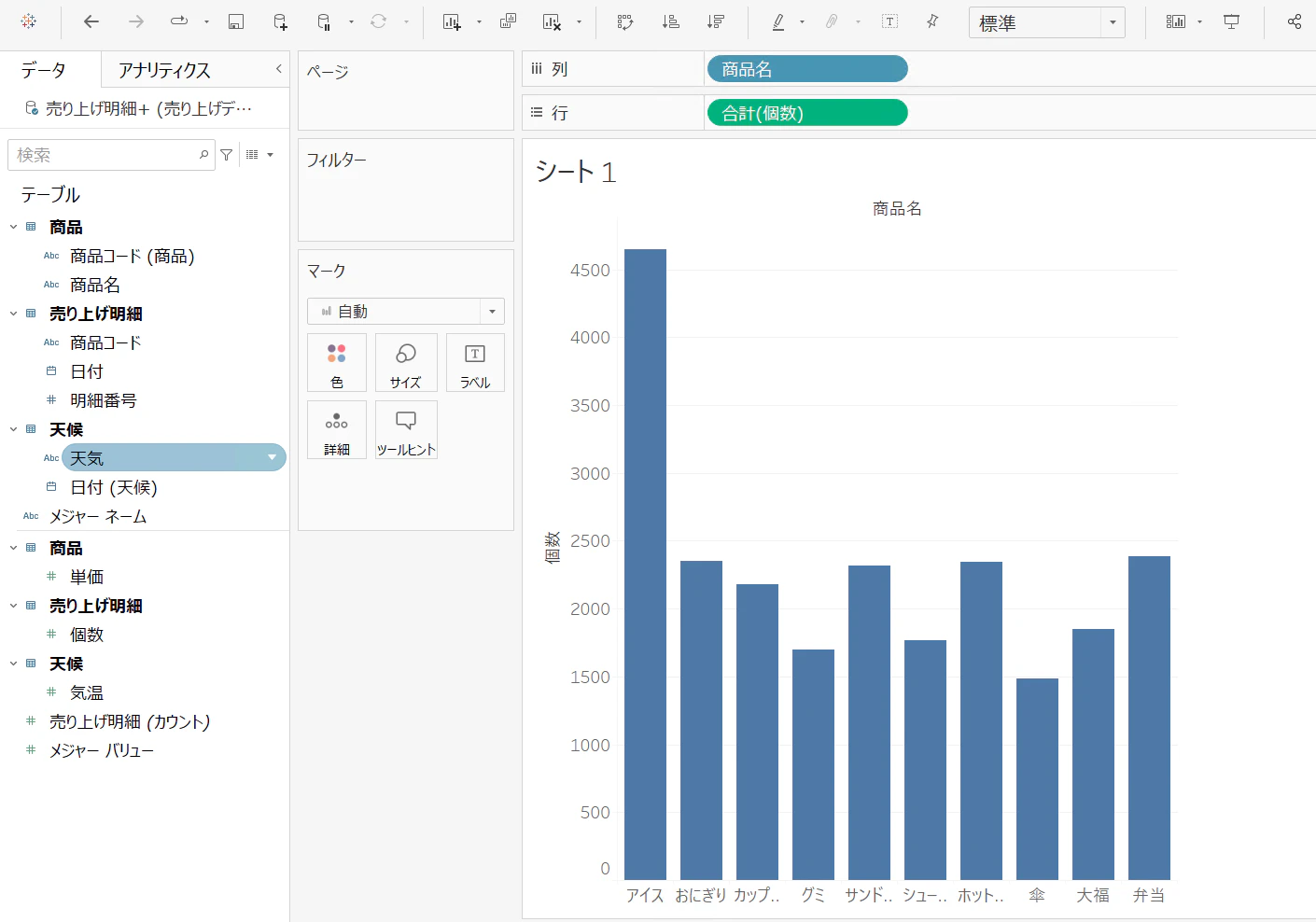Open the dropdown arrow next to show/hide cards icon
The image size is (1316, 922).
click(x=1199, y=21)
